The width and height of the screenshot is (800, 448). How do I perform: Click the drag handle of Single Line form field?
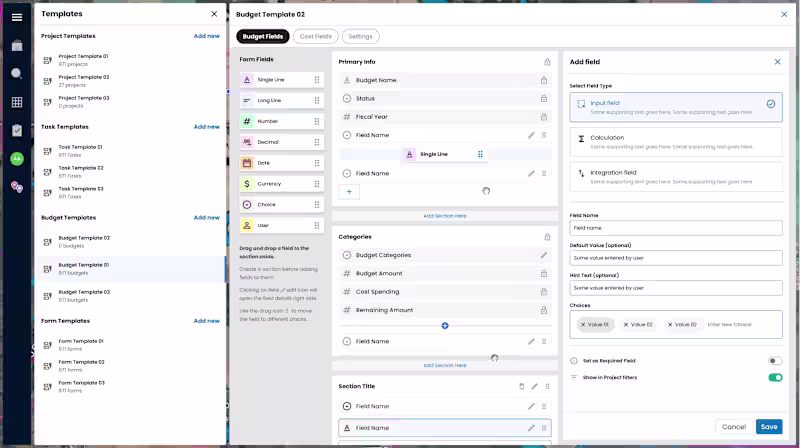click(x=317, y=80)
